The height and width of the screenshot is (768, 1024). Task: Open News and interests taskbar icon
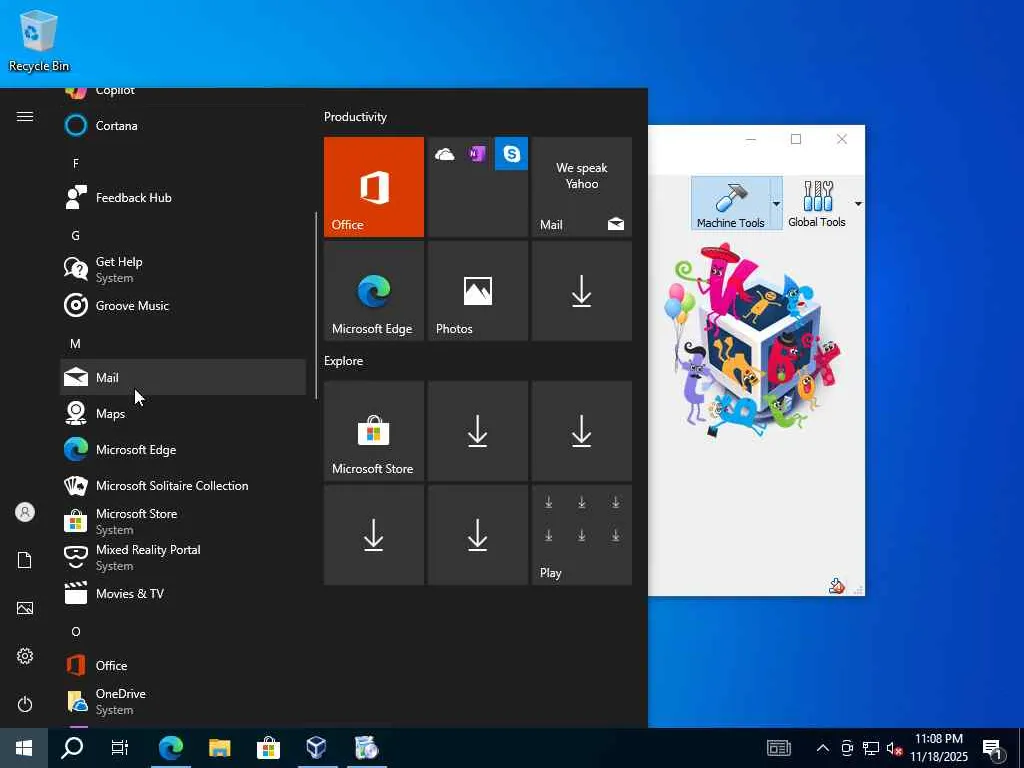click(x=778, y=748)
